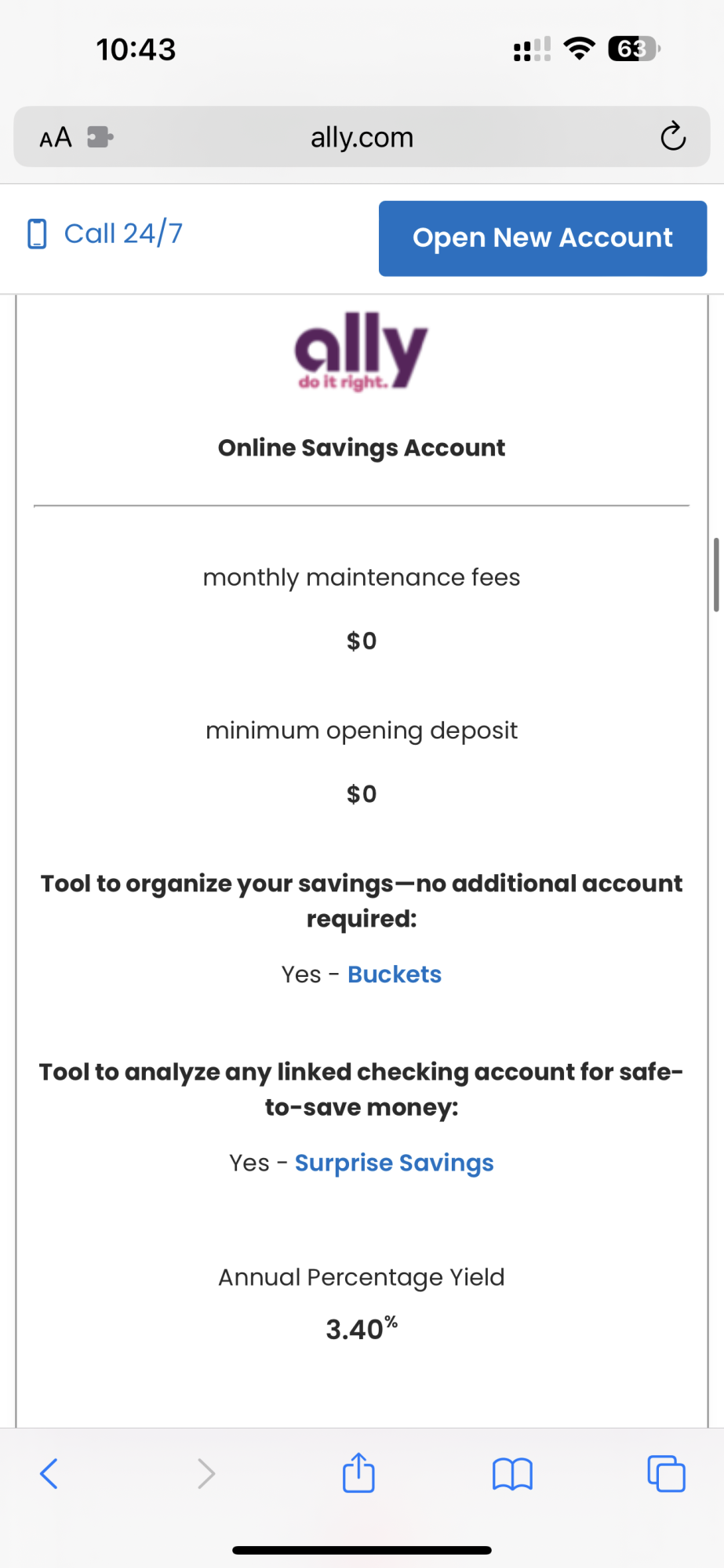The width and height of the screenshot is (724, 1568).
Task: Go back with the back chevron
Action: [49, 1473]
